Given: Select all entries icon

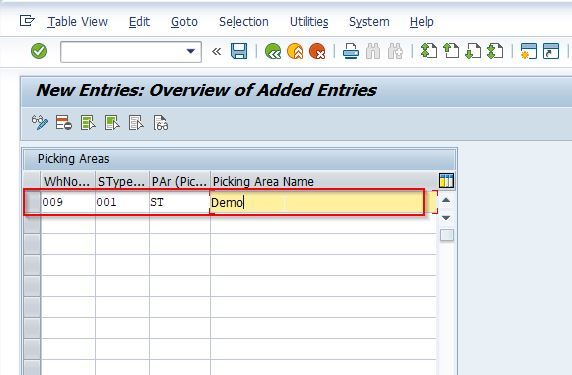Looking at the screenshot, I should click(x=88, y=123).
